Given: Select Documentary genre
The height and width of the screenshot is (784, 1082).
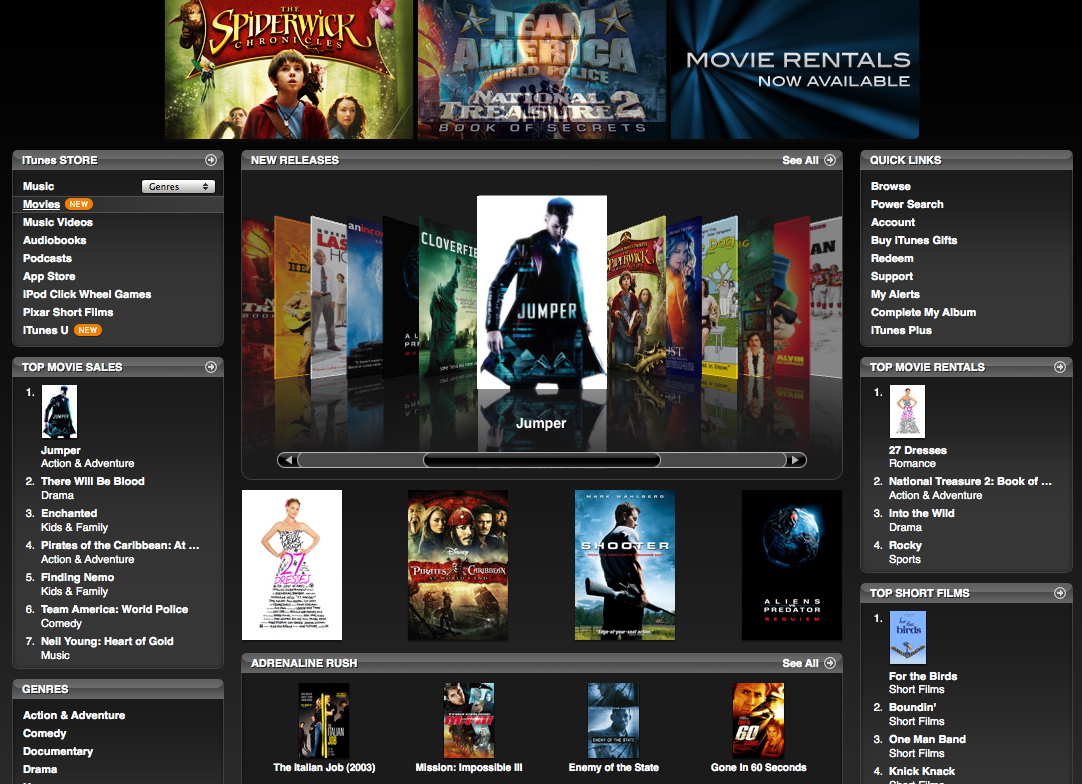Looking at the screenshot, I should tap(58, 751).
